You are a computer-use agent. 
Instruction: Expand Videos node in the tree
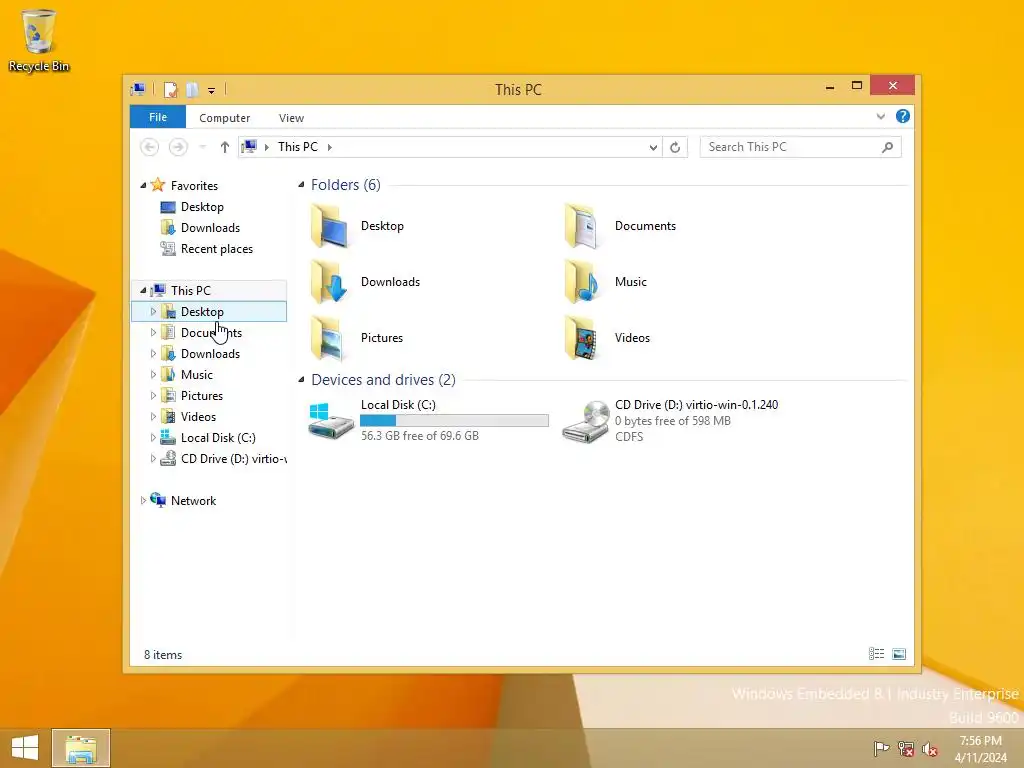coord(153,417)
